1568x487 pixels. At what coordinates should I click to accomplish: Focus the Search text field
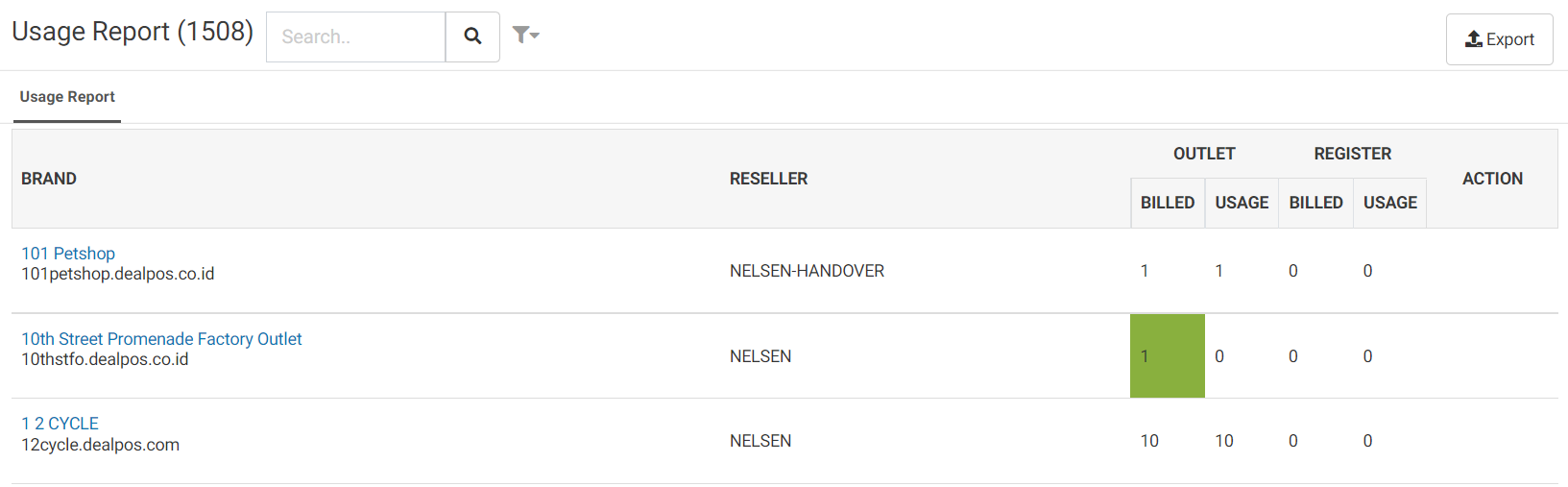coord(356,37)
